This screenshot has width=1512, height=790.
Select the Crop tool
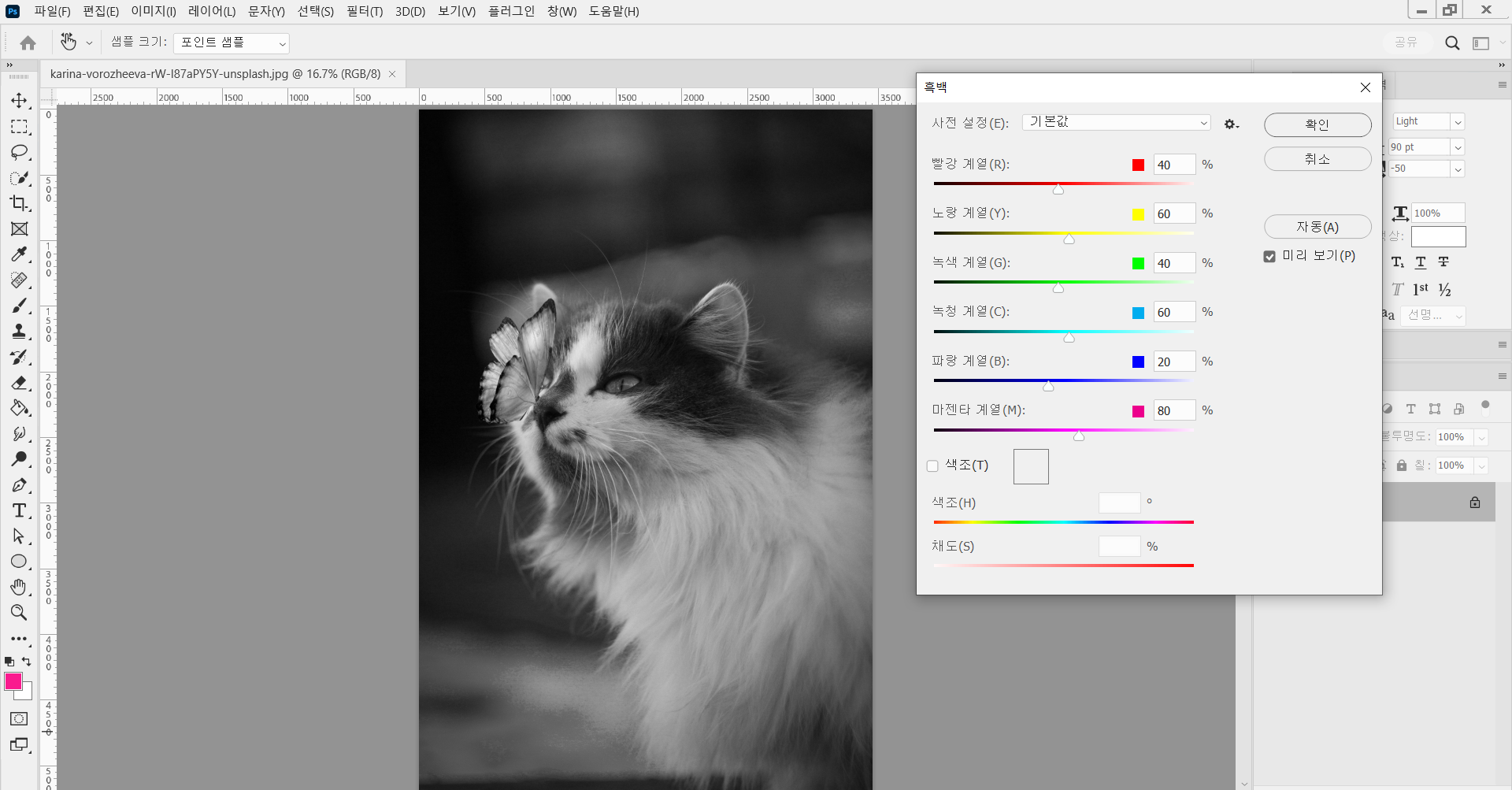click(19, 203)
